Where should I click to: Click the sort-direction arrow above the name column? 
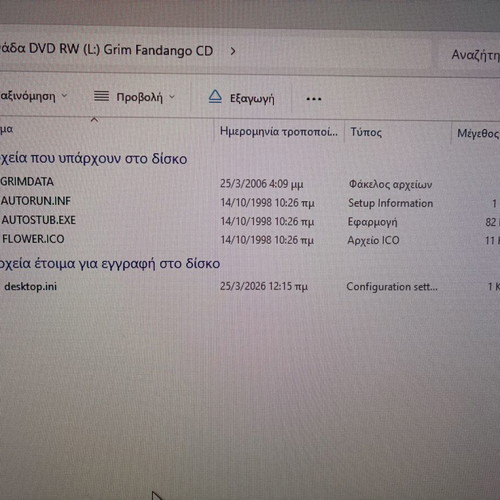click(94, 119)
